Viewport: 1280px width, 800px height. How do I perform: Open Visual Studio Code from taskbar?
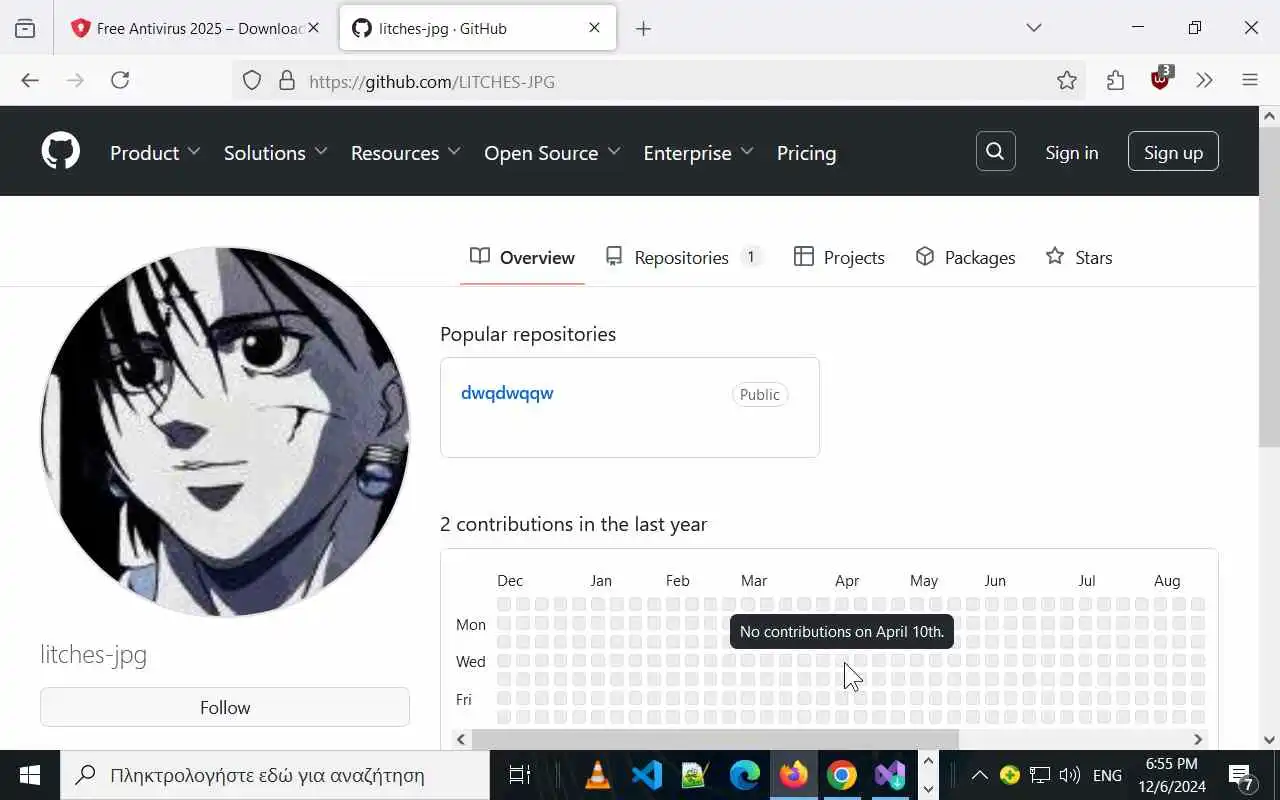(x=647, y=775)
